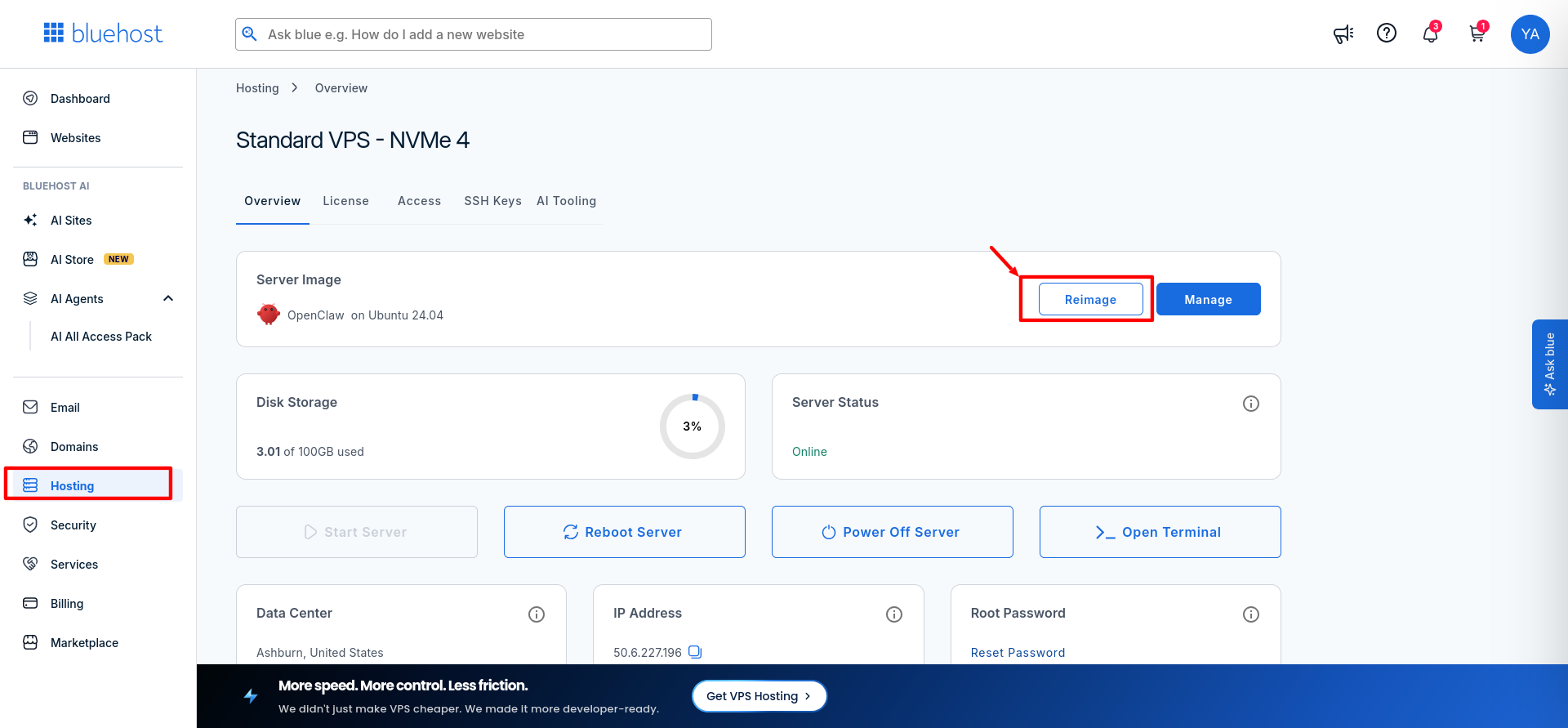Switch to the Access tab
The height and width of the screenshot is (728, 1568).
coord(419,201)
